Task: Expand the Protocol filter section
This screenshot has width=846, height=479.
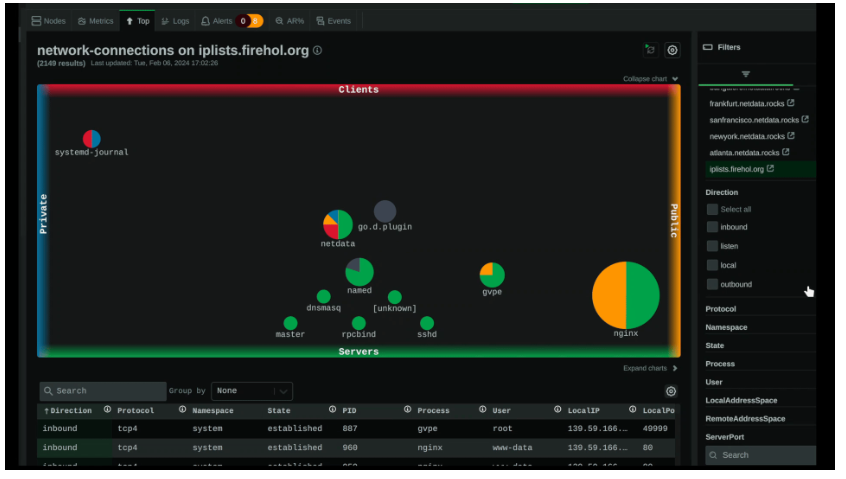Action: [721, 309]
